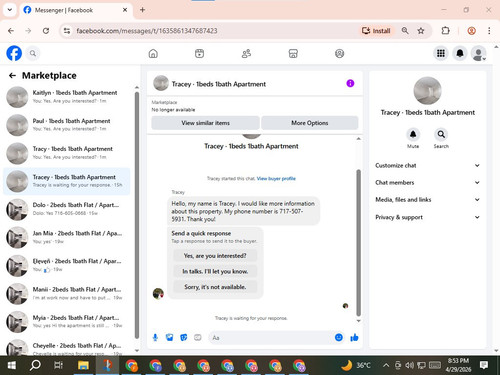Close the Messenger | Facebook tab
Screen dimensions: 500x375
coord(125,10)
